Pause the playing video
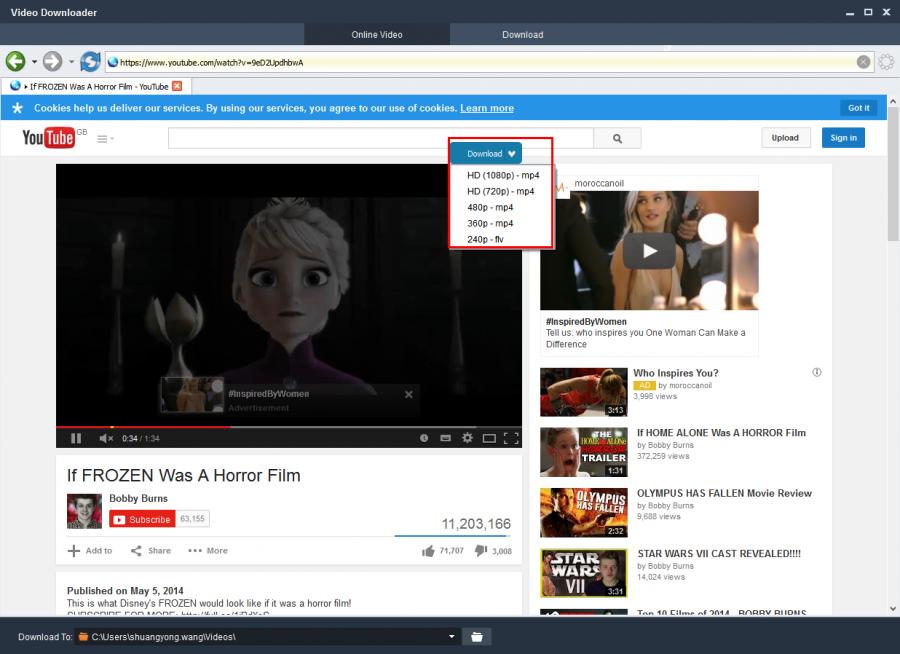900x654 pixels. tap(76, 438)
